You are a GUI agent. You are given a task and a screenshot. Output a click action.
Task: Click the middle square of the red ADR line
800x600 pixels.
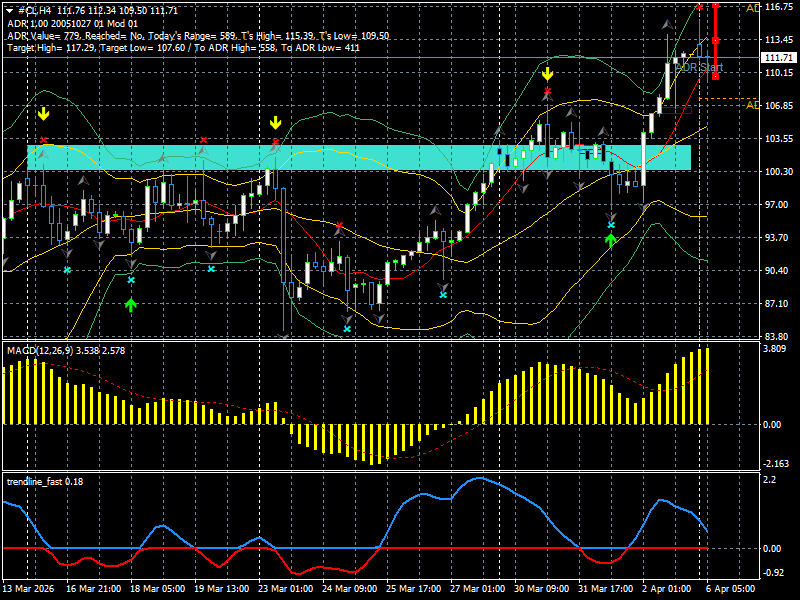(716, 40)
